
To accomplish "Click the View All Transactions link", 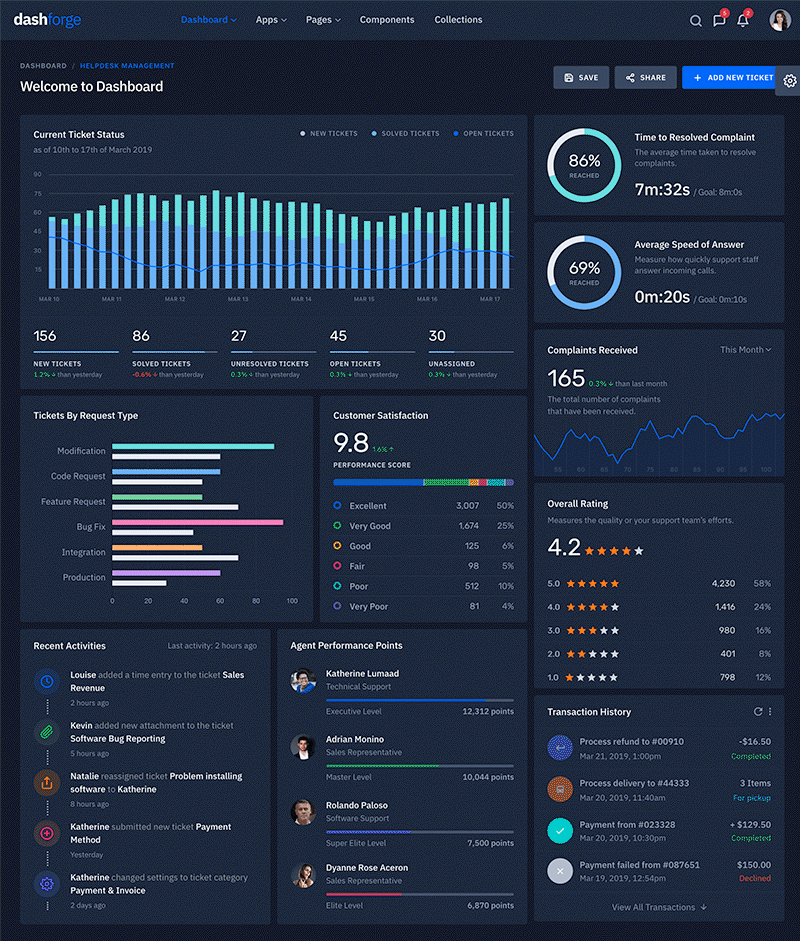I will coord(659,907).
